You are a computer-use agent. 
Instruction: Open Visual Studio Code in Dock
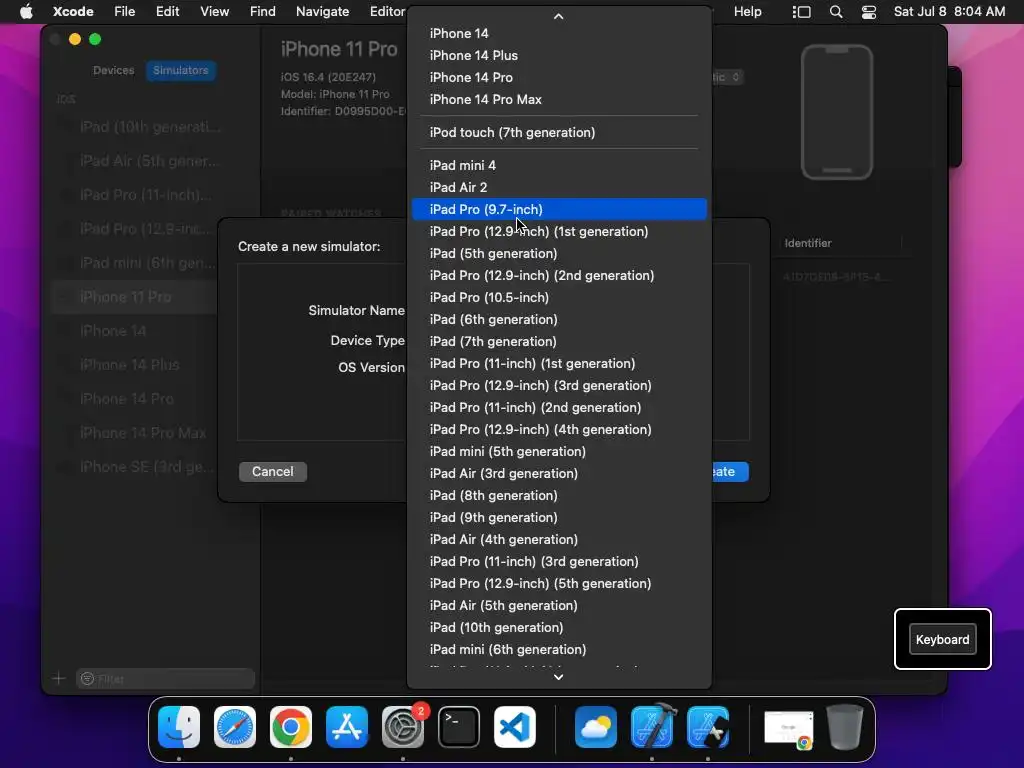point(515,727)
